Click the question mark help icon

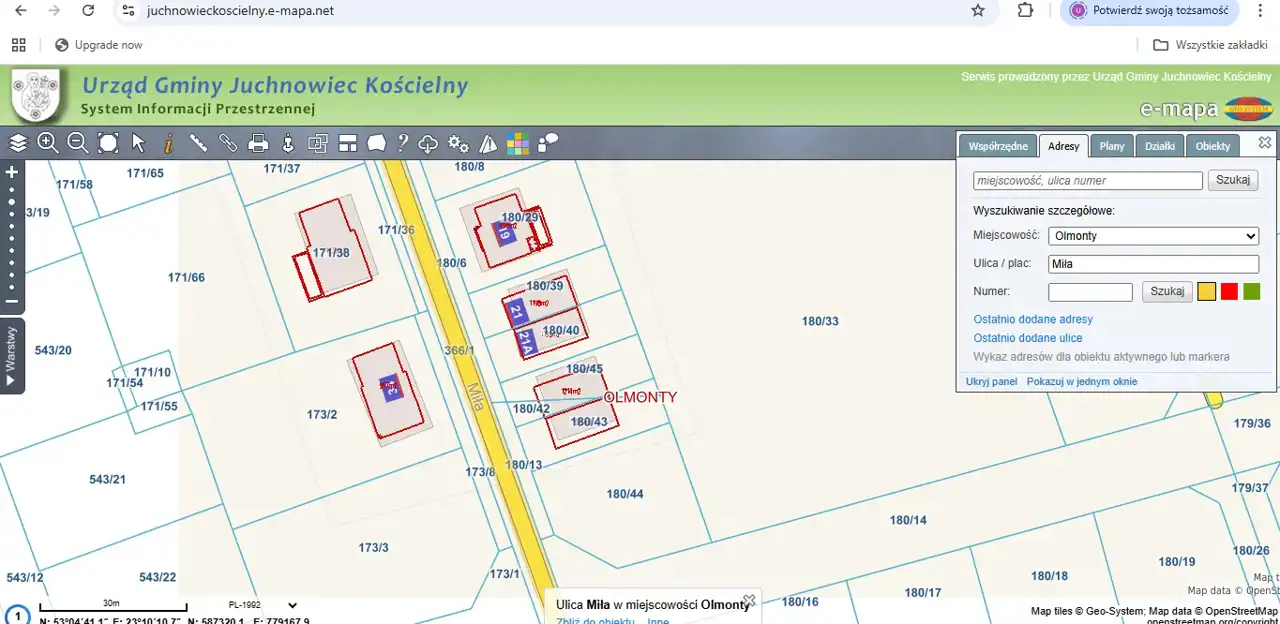click(403, 143)
